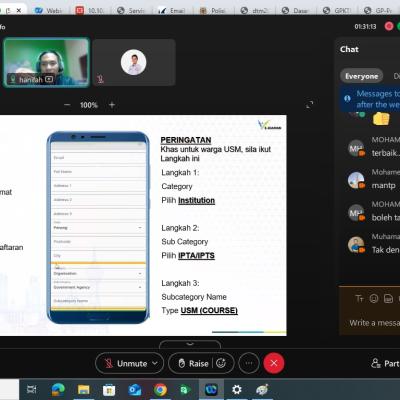The image size is (400, 400).
Task: Open Microsoft Store from the taskbar
Action: (109, 389)
